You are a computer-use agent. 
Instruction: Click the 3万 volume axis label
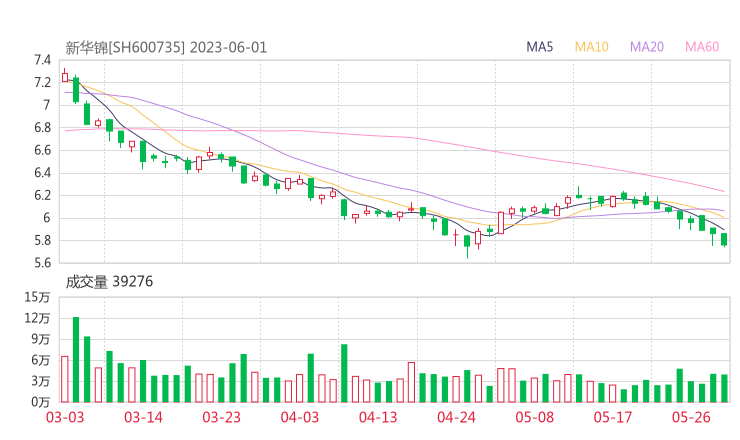(x=41, y=381)
